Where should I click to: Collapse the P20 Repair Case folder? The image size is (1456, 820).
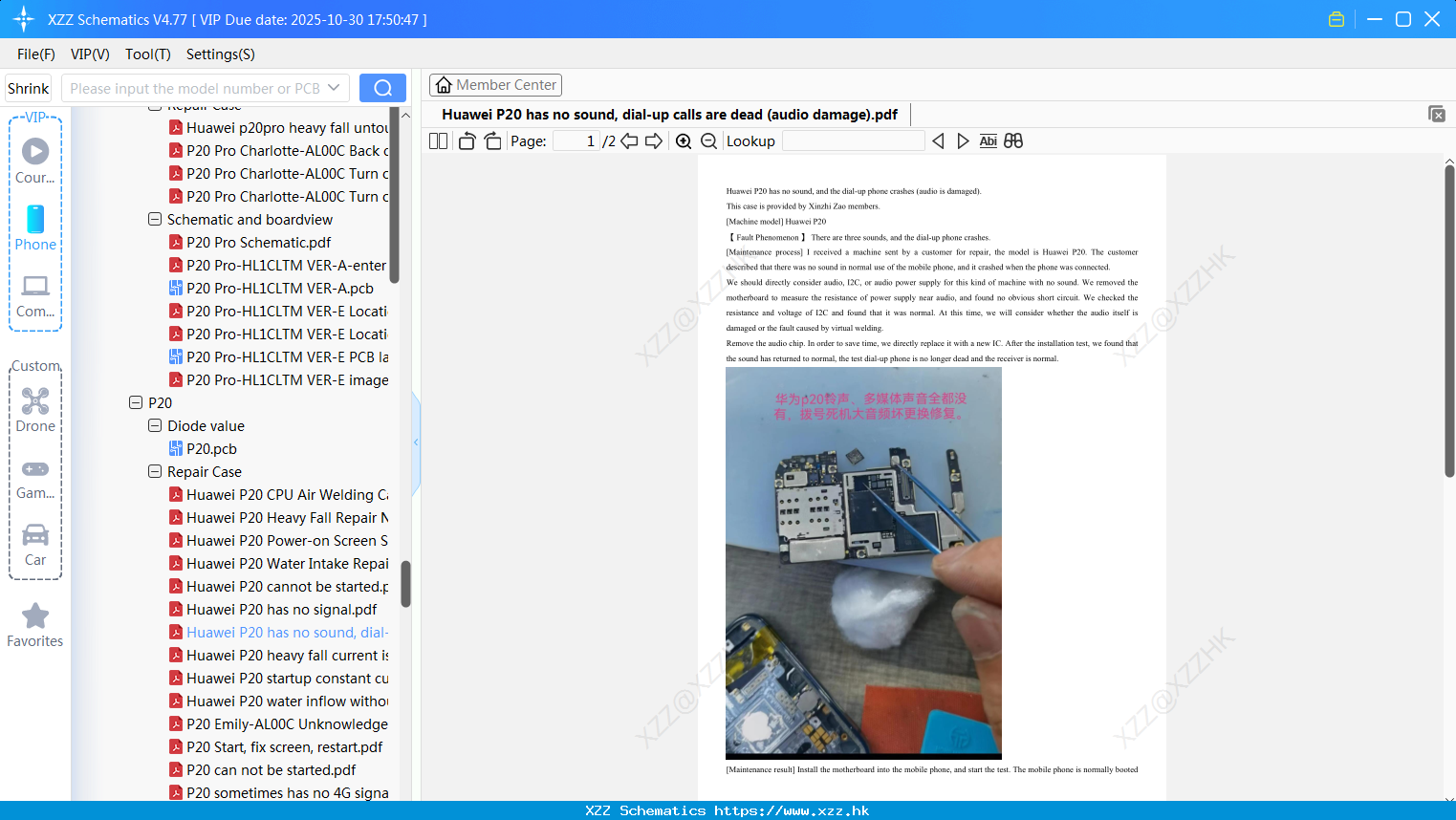click(155, 471)
